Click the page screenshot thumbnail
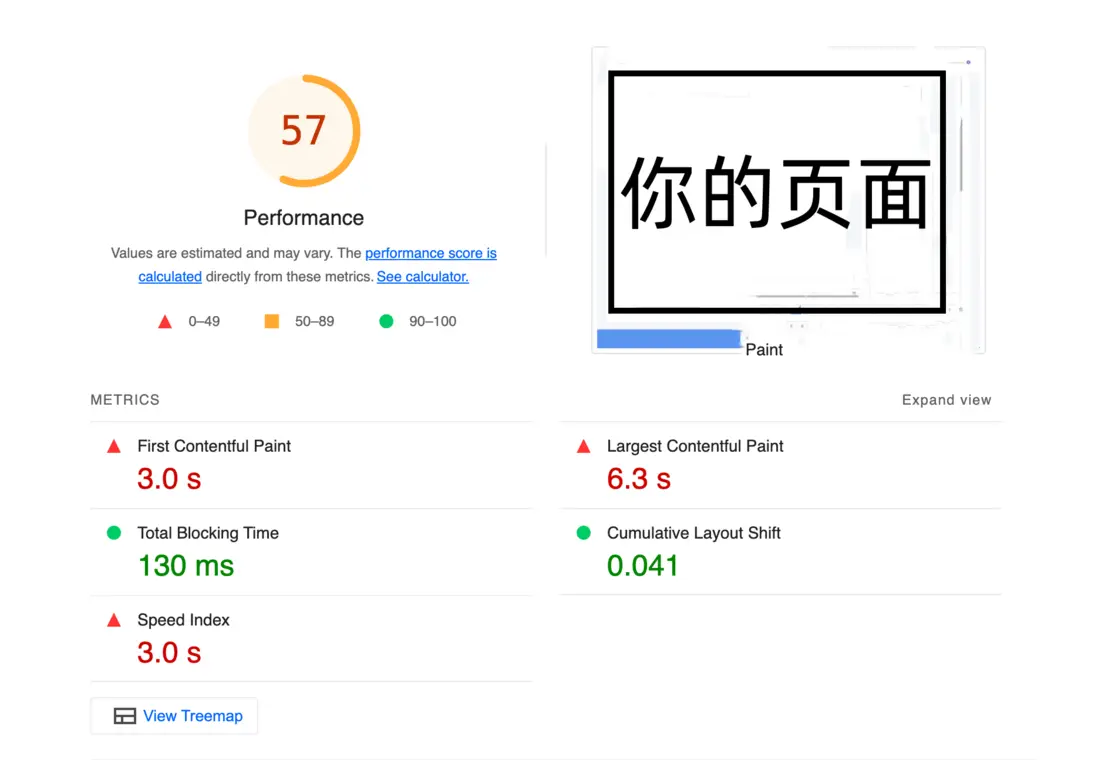 (x=788, y=200)
